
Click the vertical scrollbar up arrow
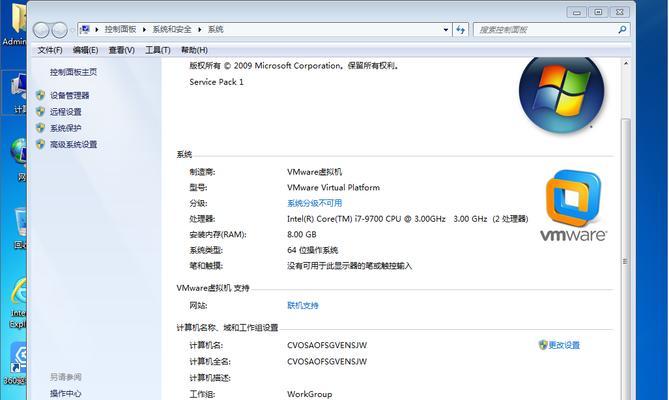pos(626,63)
